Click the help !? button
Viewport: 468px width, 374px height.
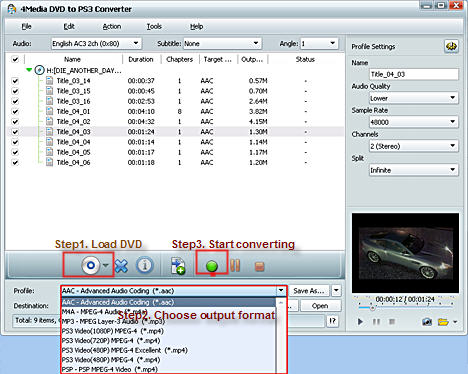[x=333, y=321]
